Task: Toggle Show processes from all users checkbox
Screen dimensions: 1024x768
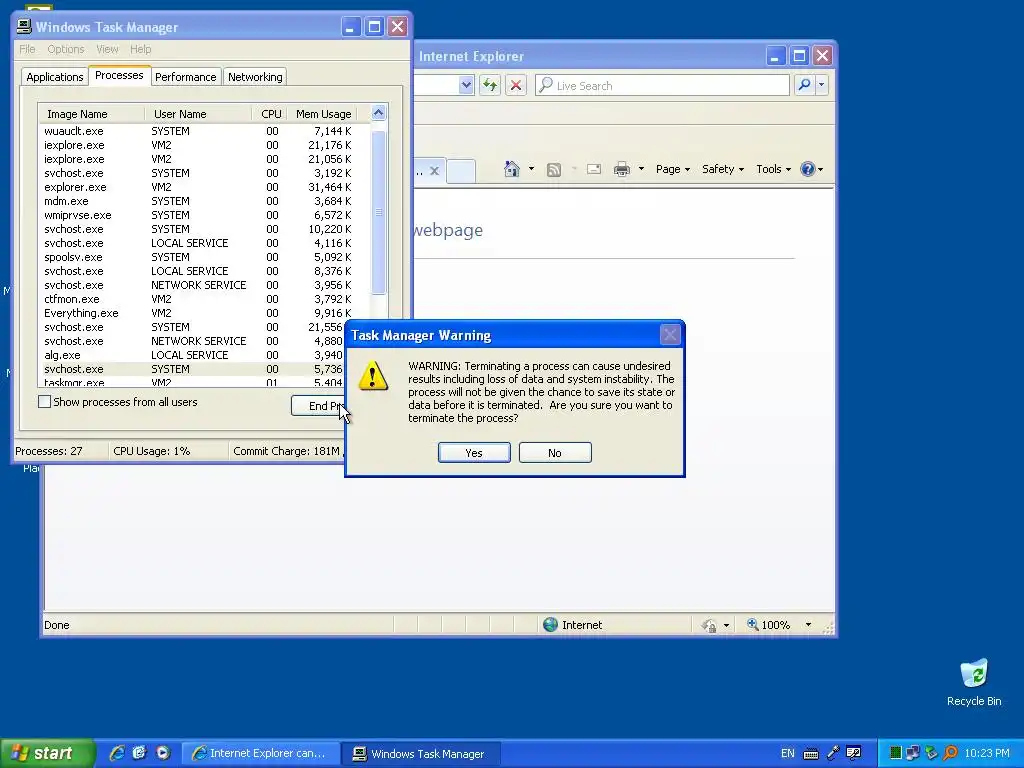Action: [x=44, y=402]
